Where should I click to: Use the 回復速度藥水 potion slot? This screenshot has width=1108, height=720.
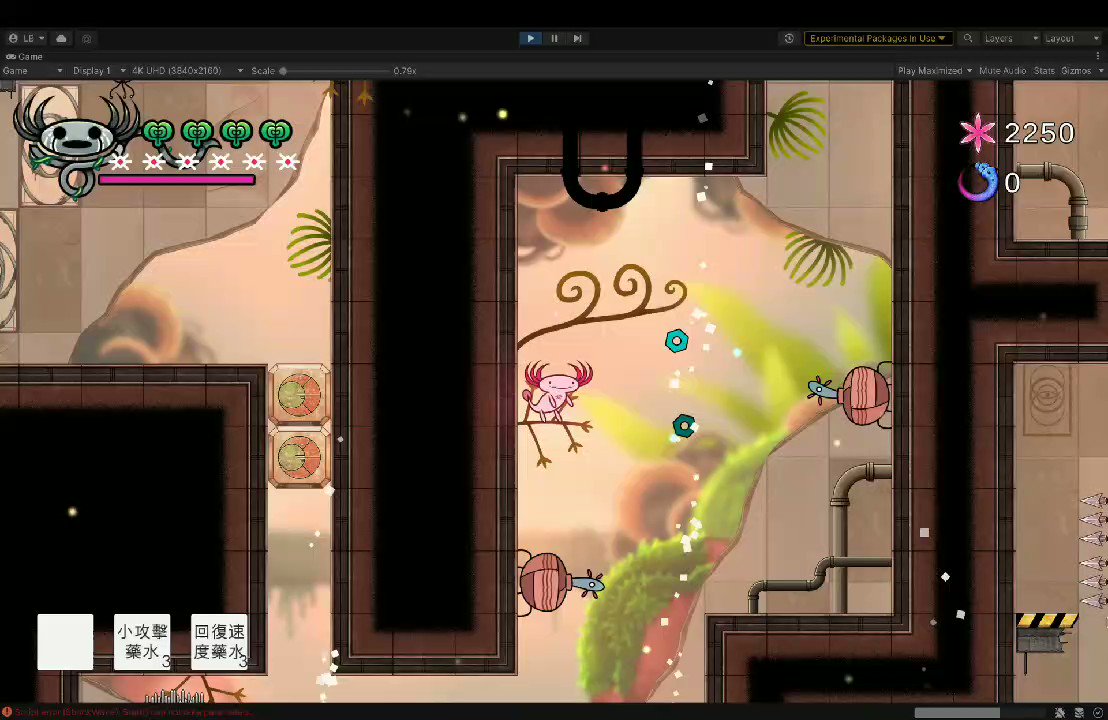tap(219, 642)
